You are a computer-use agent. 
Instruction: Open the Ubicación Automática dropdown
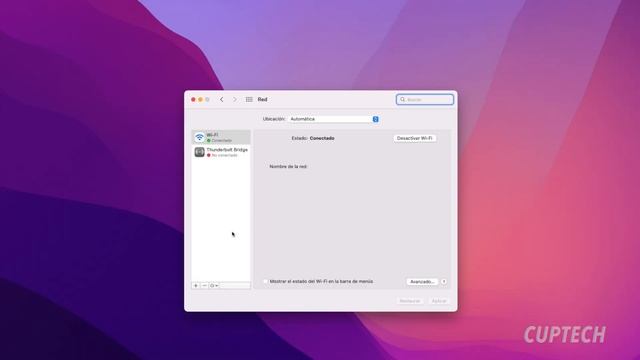tap(333, 119)
